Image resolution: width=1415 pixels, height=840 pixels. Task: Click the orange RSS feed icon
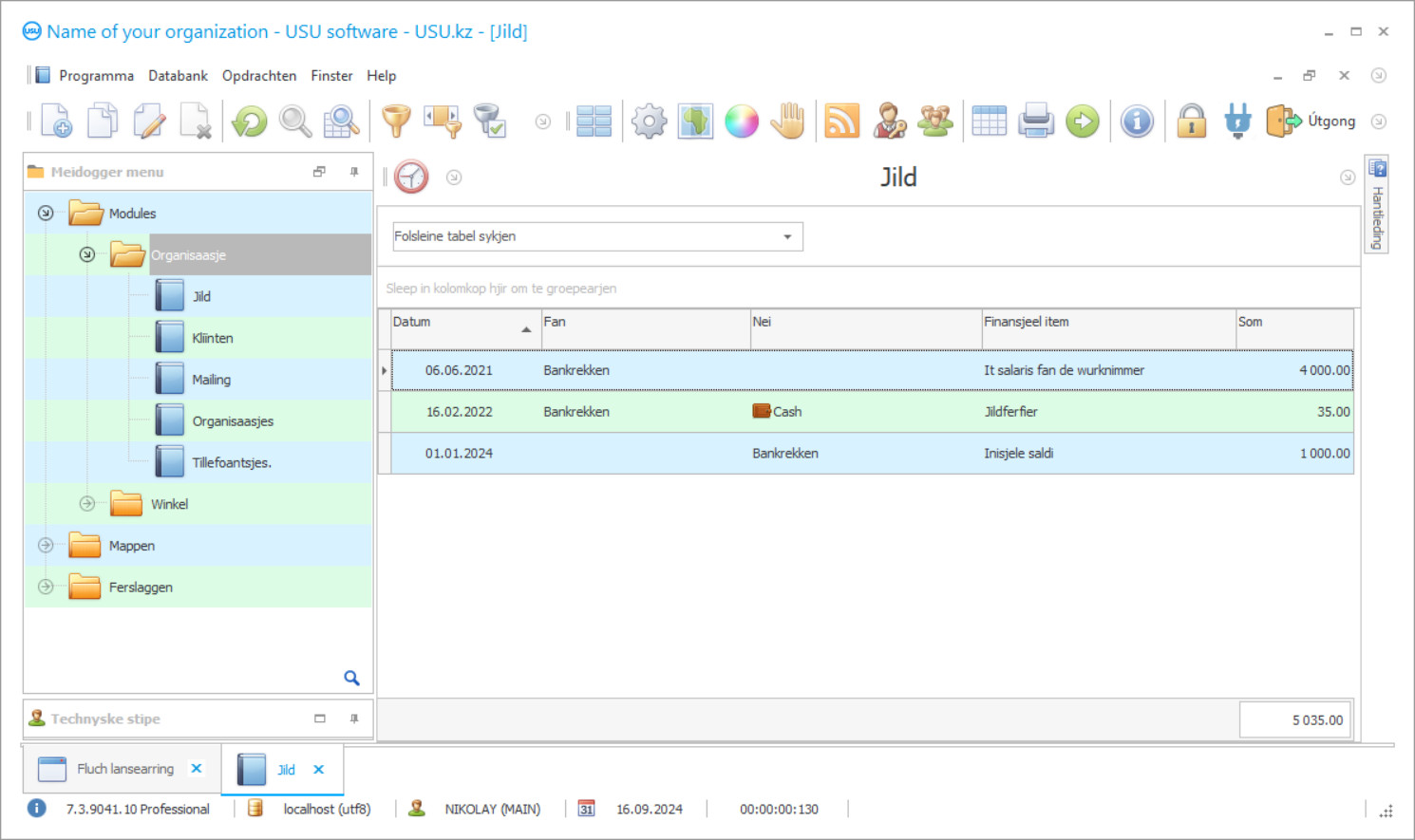[x=842, y=121]
